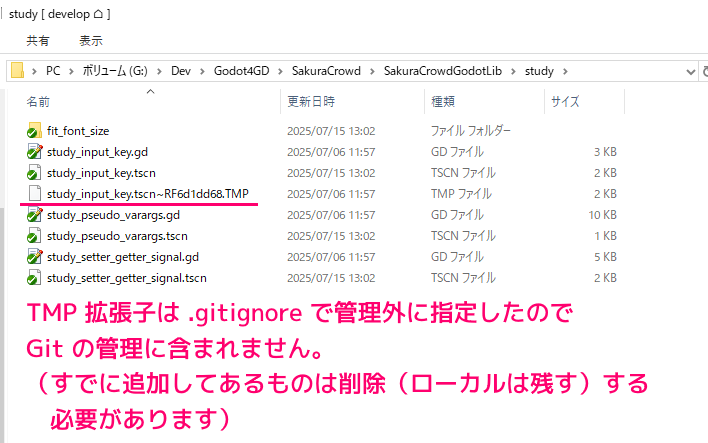
Task: Click the study_input_key.gd file icon
Action: (35, 152)
